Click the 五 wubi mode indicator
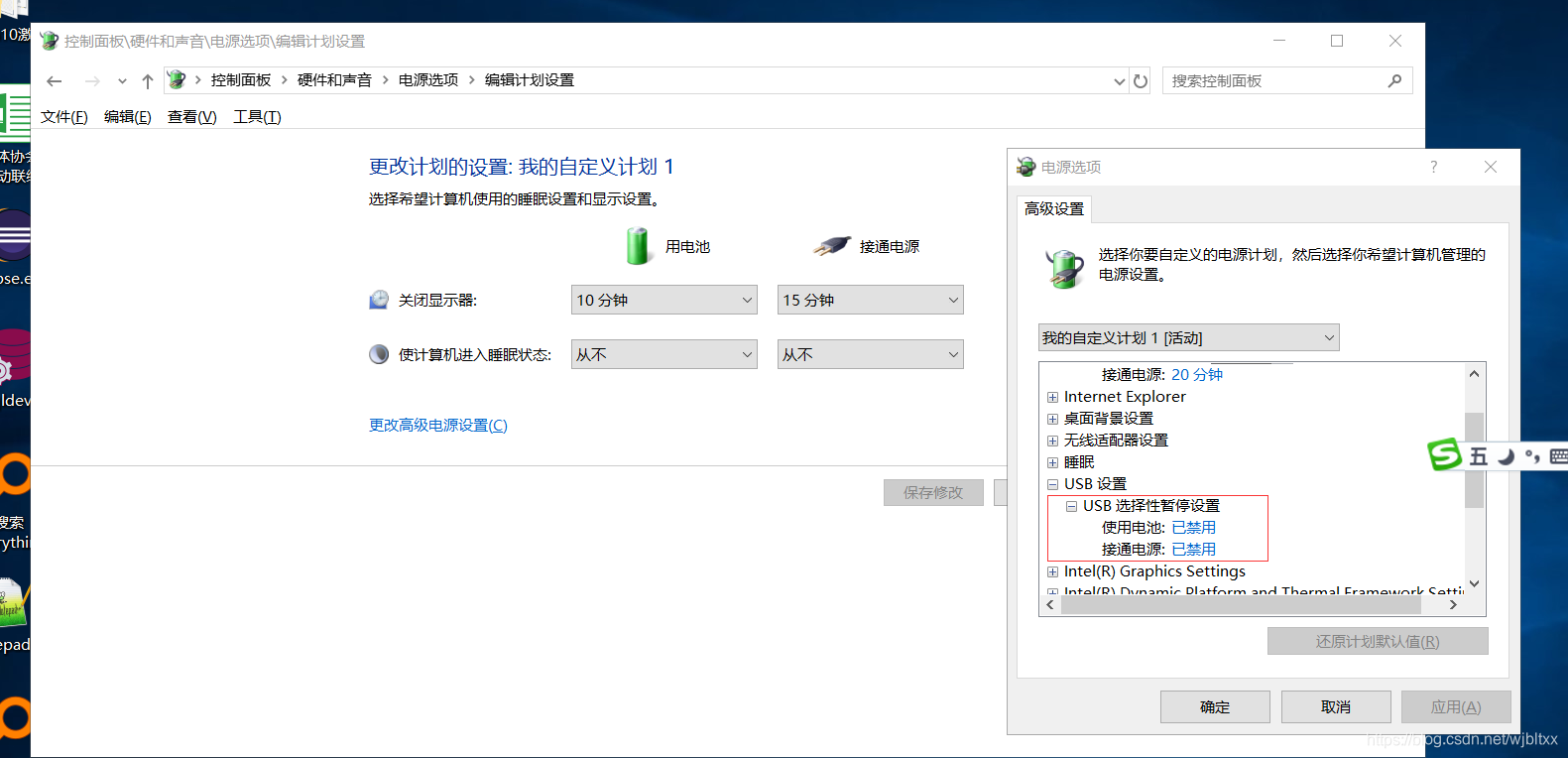The width and height of the screenshot is (1568, 758). pyautogui.click(x=1479, y=456)
